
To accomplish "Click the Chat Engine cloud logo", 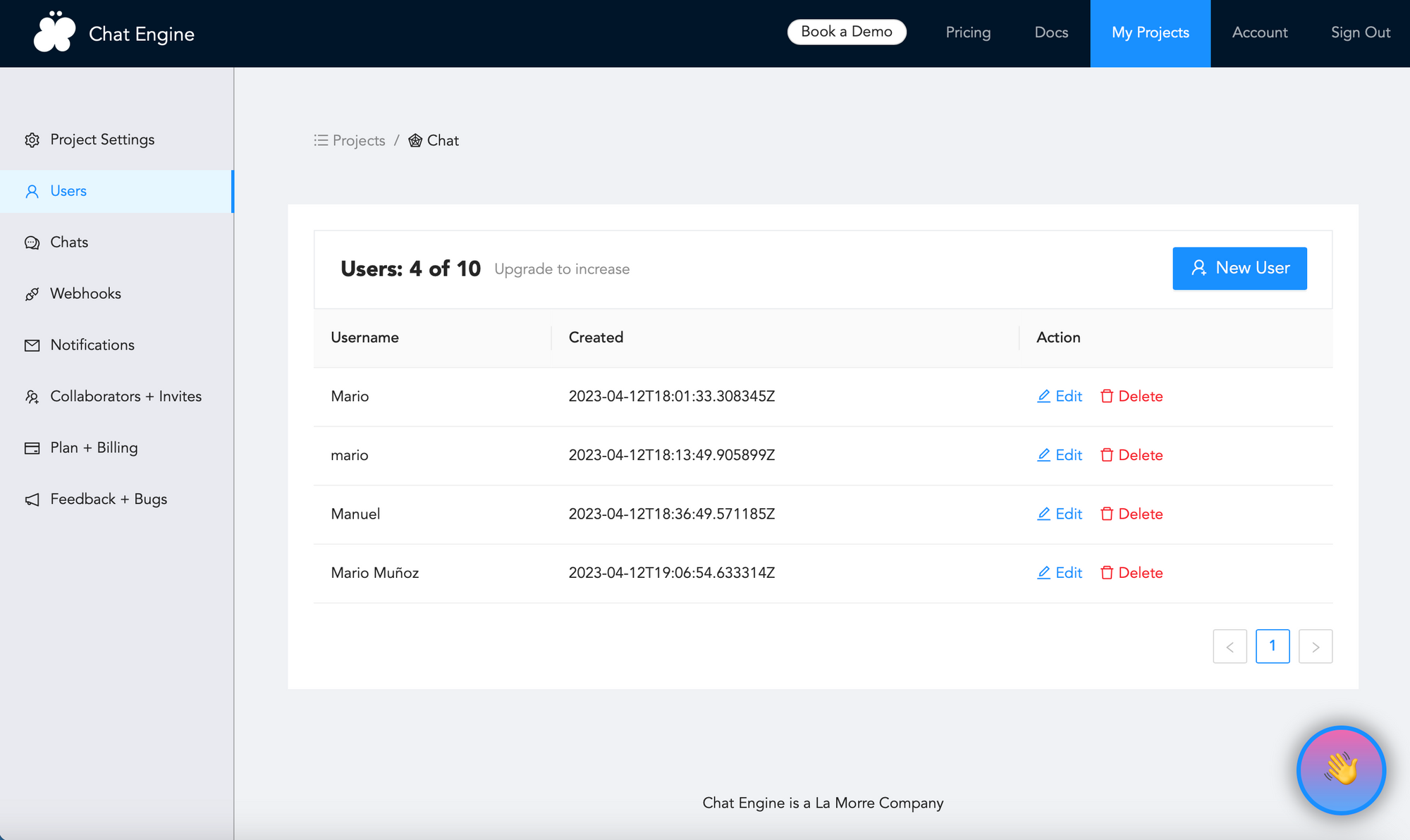I will [x=55, y=32].
